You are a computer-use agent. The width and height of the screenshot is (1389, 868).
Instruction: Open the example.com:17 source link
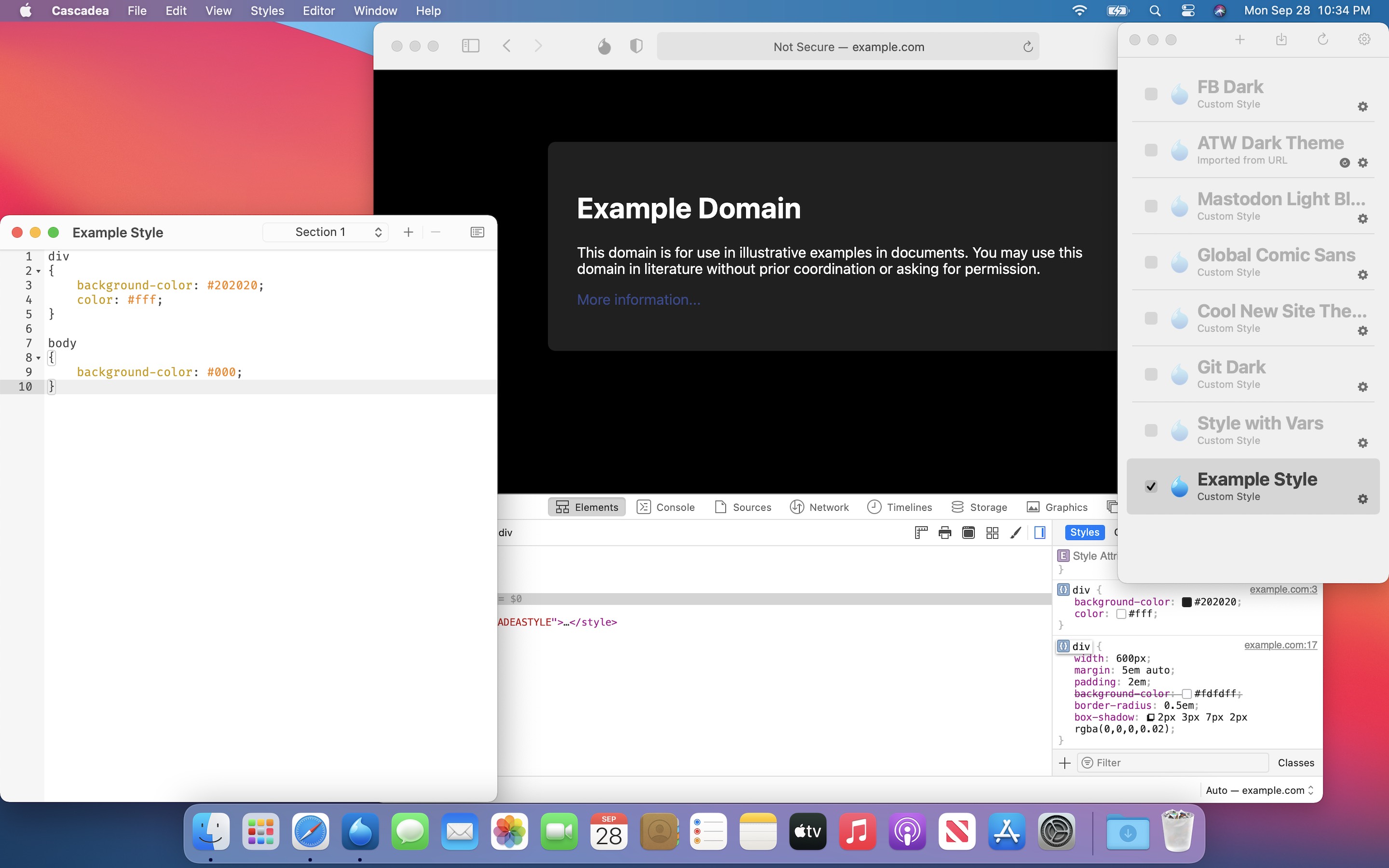1280,645
